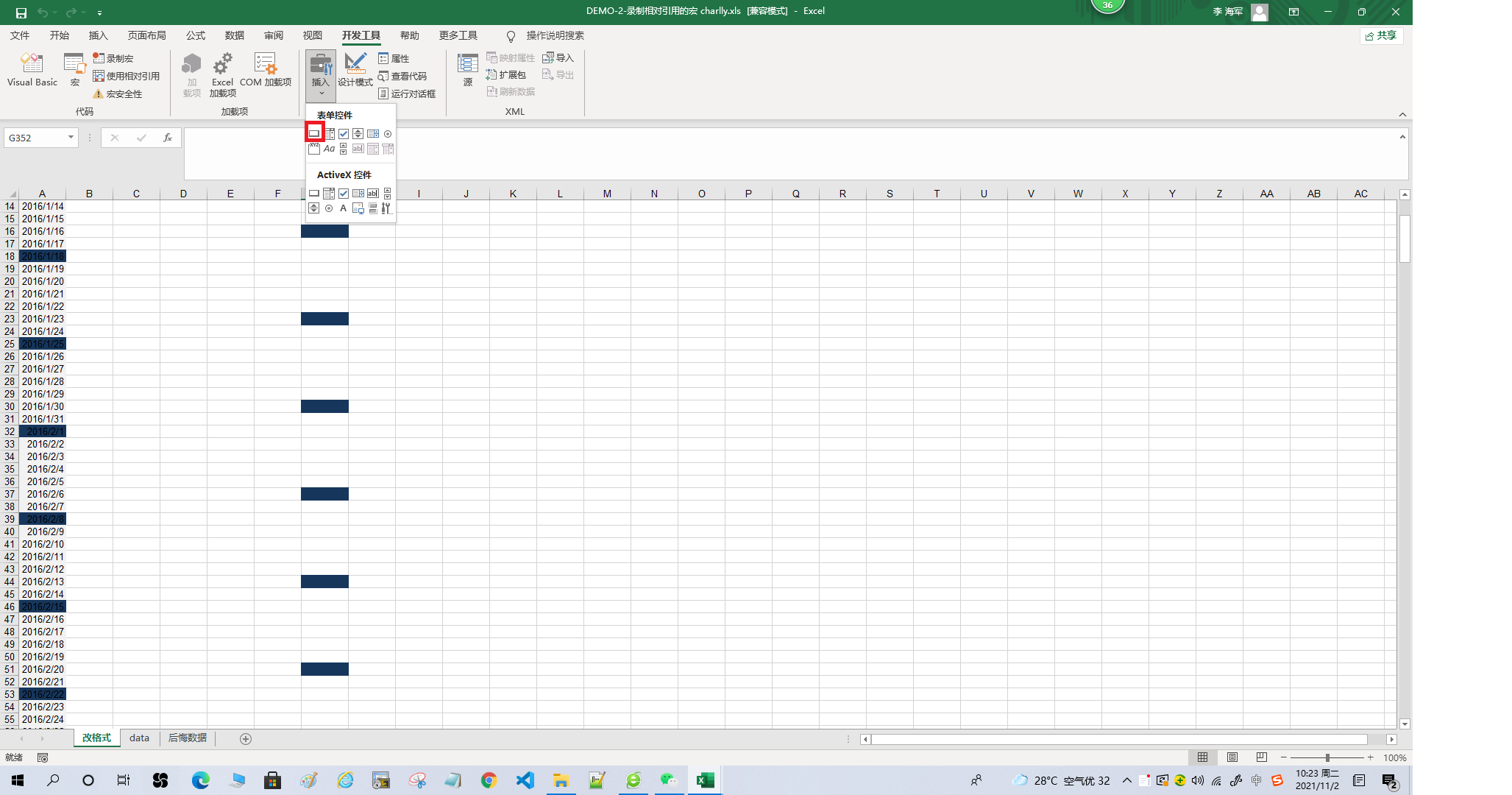Select the Option Button form control
This screenshot has height=795, width=1512.
388,133
